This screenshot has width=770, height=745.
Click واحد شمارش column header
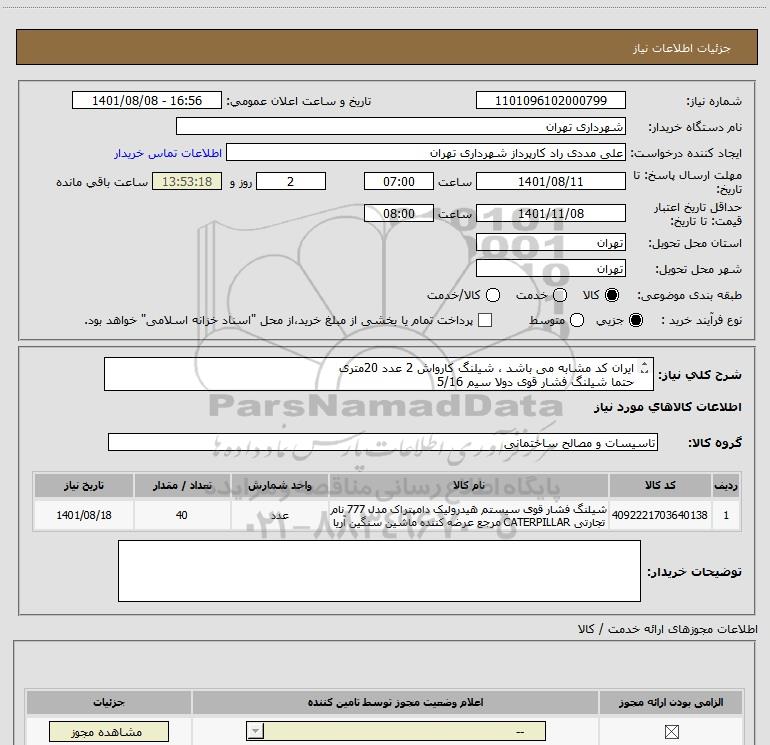pos(279,485)
